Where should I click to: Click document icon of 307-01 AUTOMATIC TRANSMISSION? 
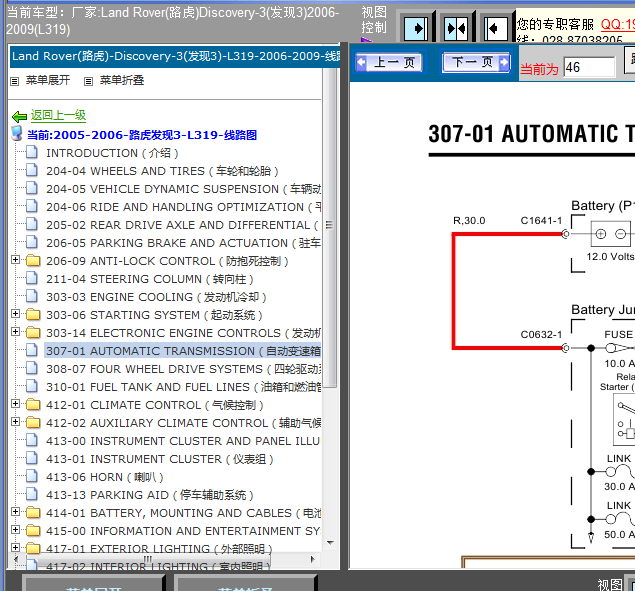(x=32, y=350)
